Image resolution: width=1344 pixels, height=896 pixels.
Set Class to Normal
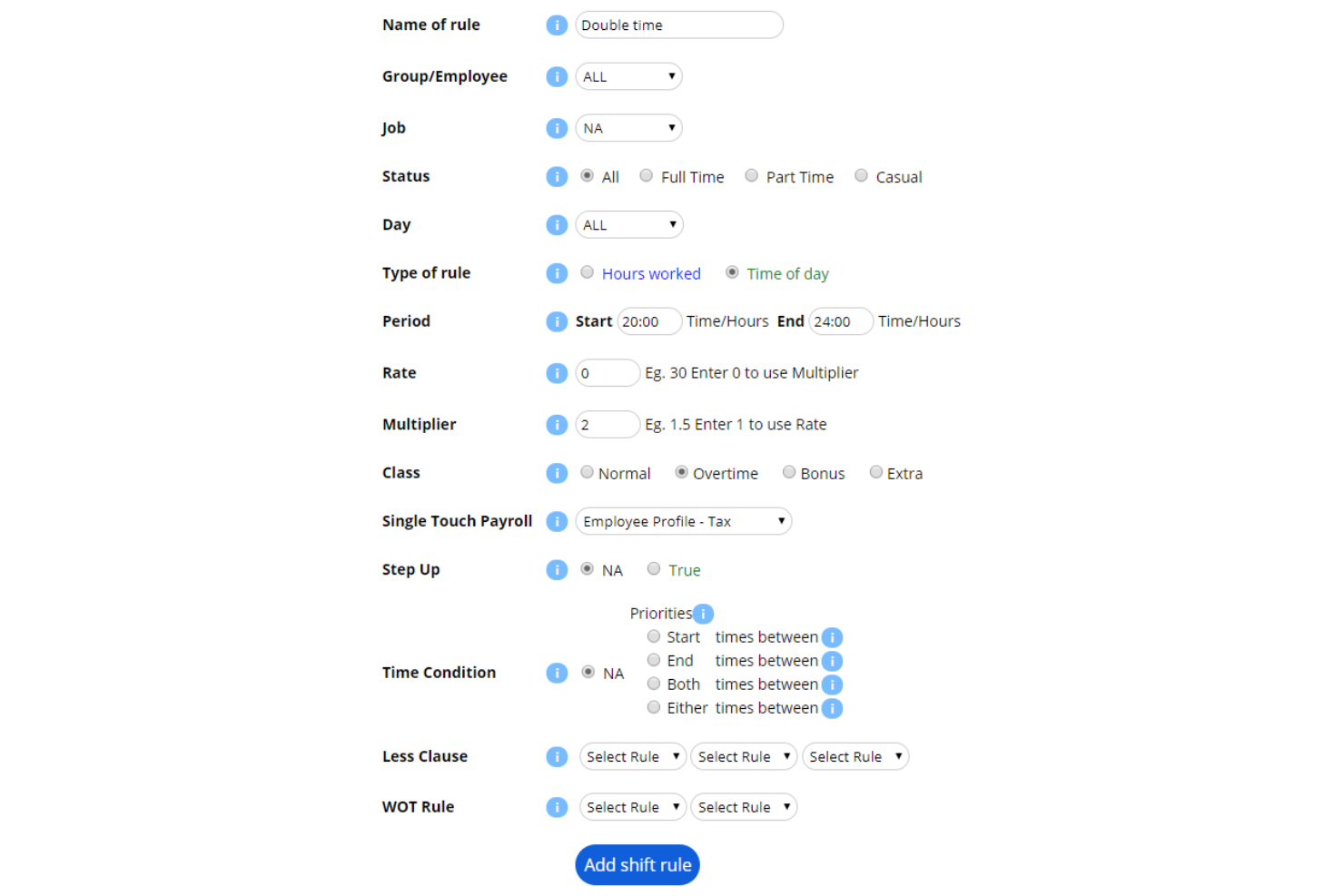588,472
